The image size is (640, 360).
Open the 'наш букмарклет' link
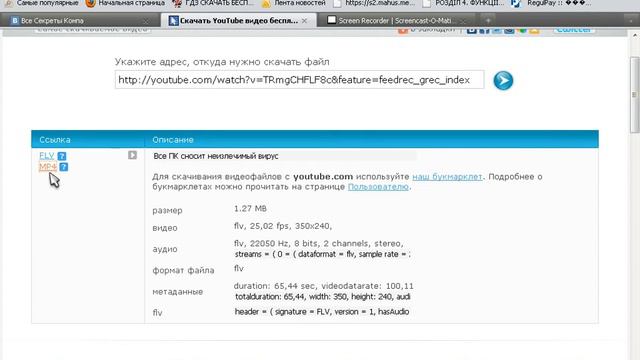pos(447,177)
